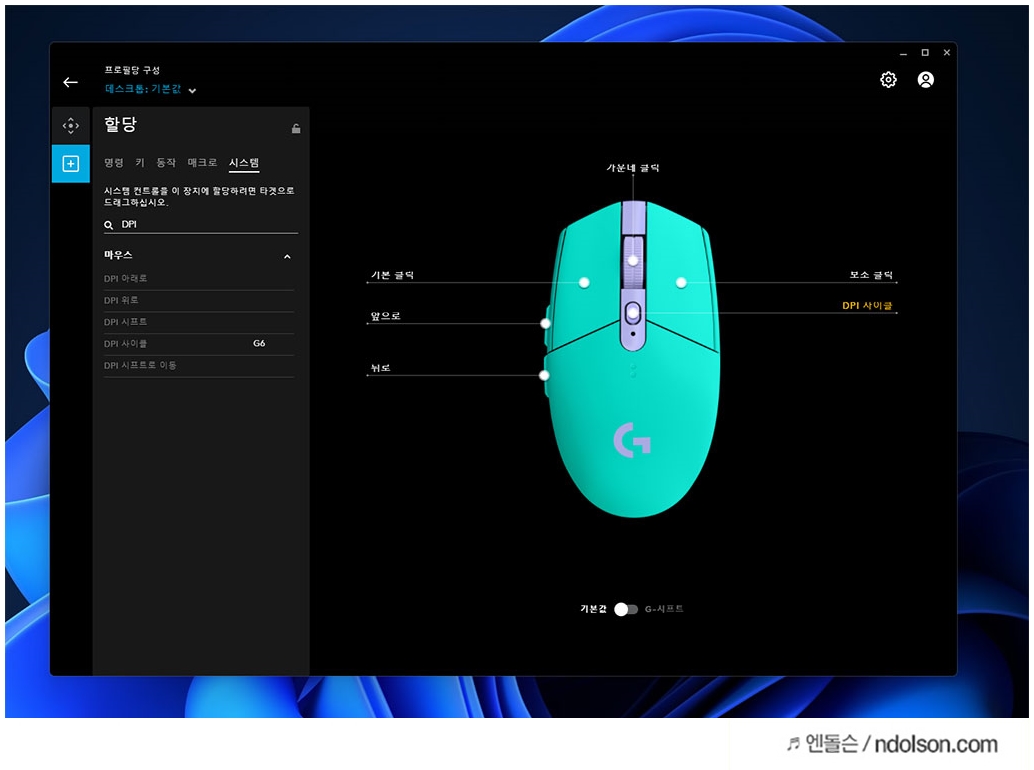This screenshot has width=1034, height=770.
Task: Toggle the lock icon beside 할당
Action: (x=296, y=129)
